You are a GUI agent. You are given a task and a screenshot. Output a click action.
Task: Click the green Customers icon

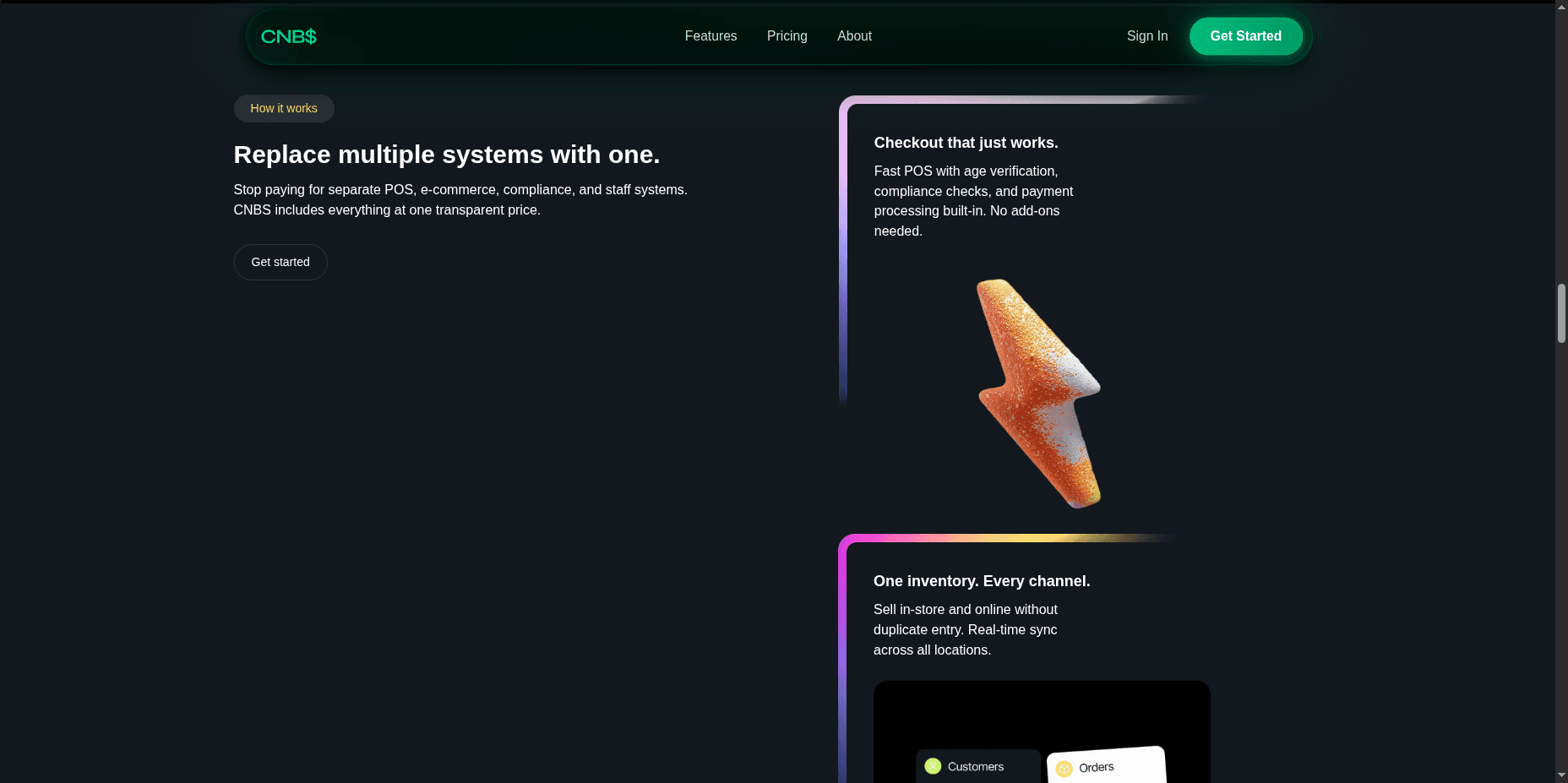click(x=933, y=766)
